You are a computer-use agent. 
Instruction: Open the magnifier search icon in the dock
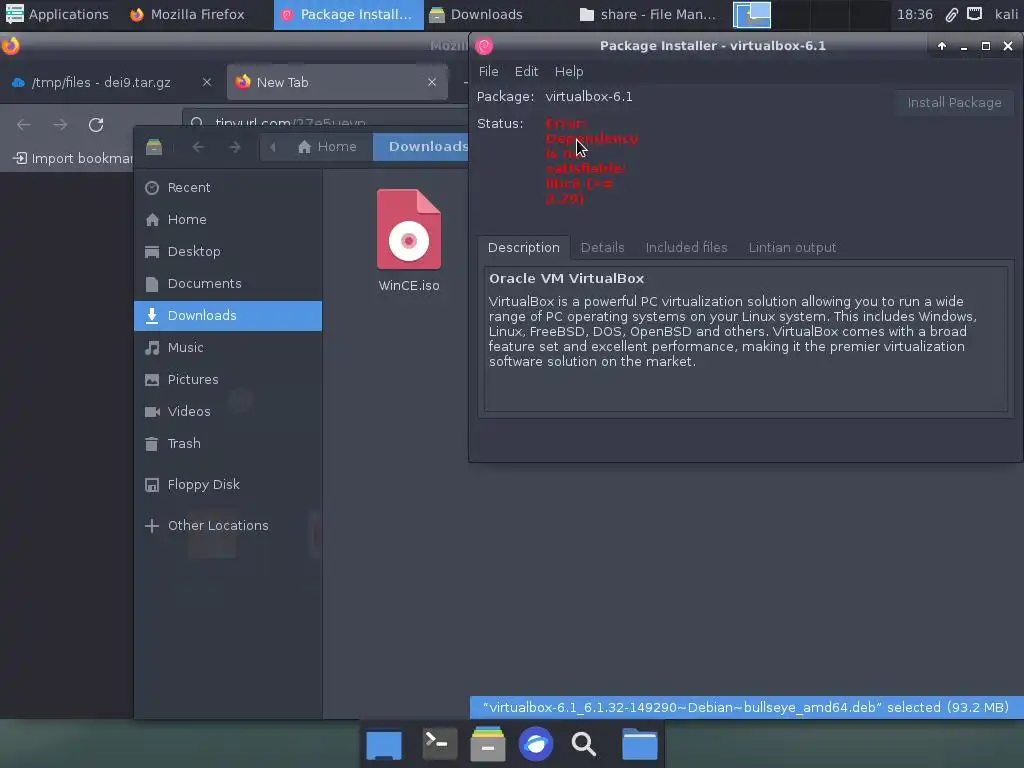pos(584,744)
